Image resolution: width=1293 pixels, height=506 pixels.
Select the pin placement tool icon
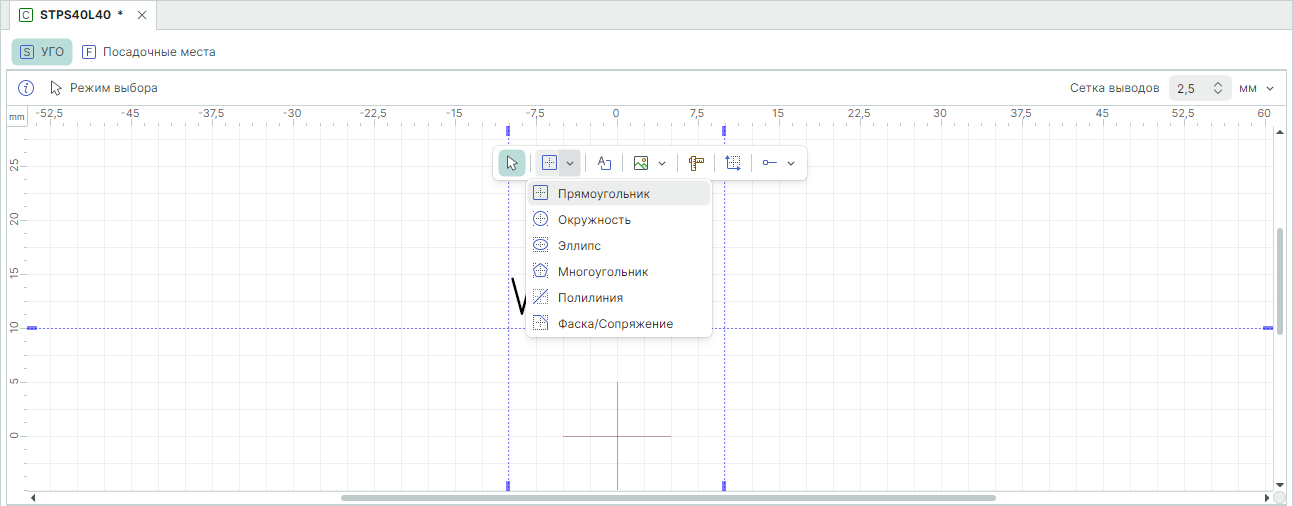click(770, 163)
